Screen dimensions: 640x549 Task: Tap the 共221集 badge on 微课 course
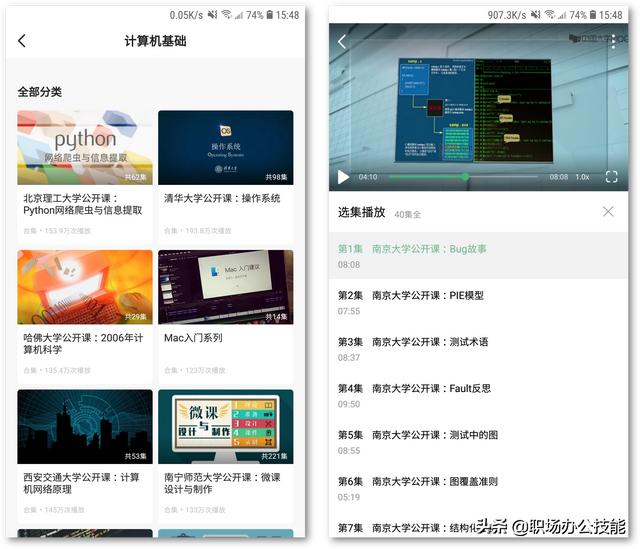[x=274, y=456]
